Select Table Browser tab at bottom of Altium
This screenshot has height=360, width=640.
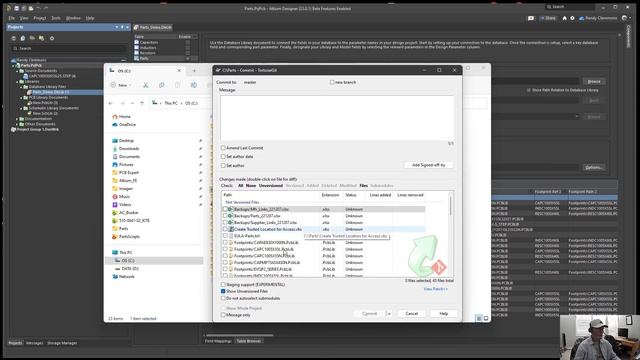coord(249,341)
